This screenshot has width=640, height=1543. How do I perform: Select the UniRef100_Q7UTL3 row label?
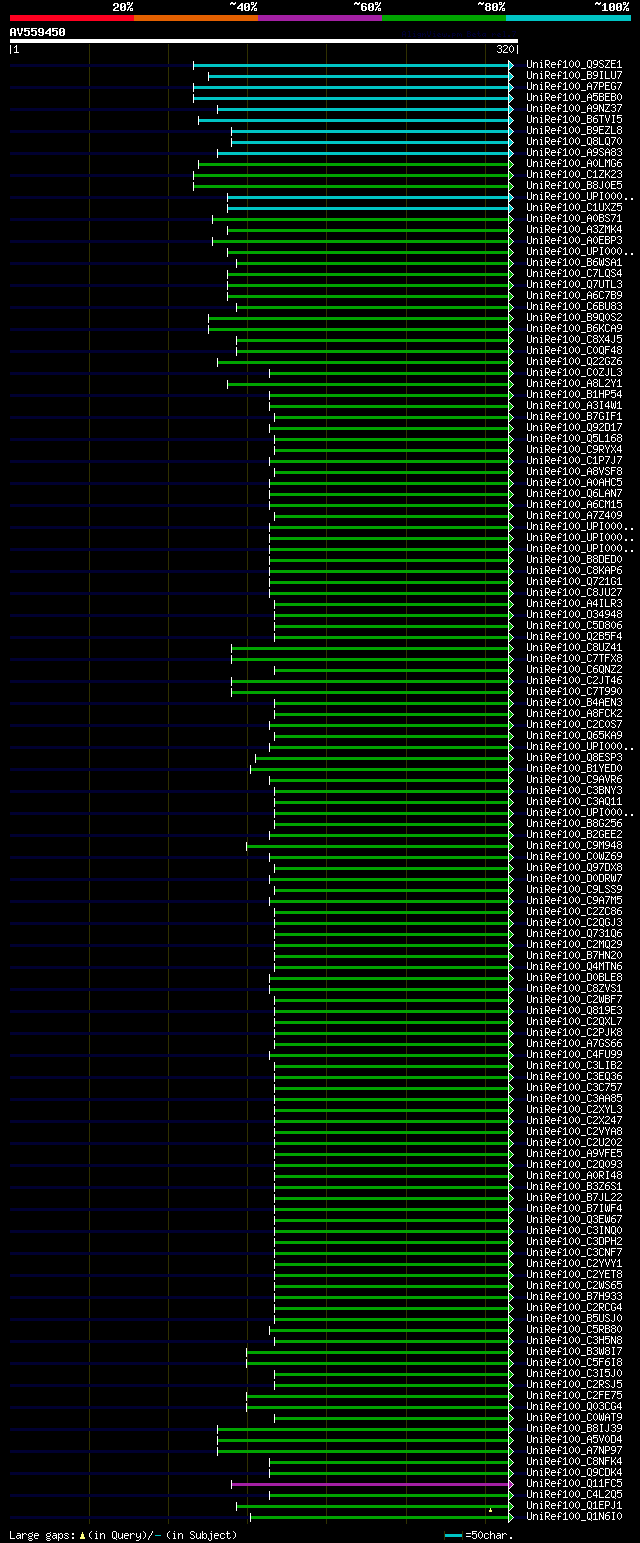pyautogui.click(x=574, y=285)
